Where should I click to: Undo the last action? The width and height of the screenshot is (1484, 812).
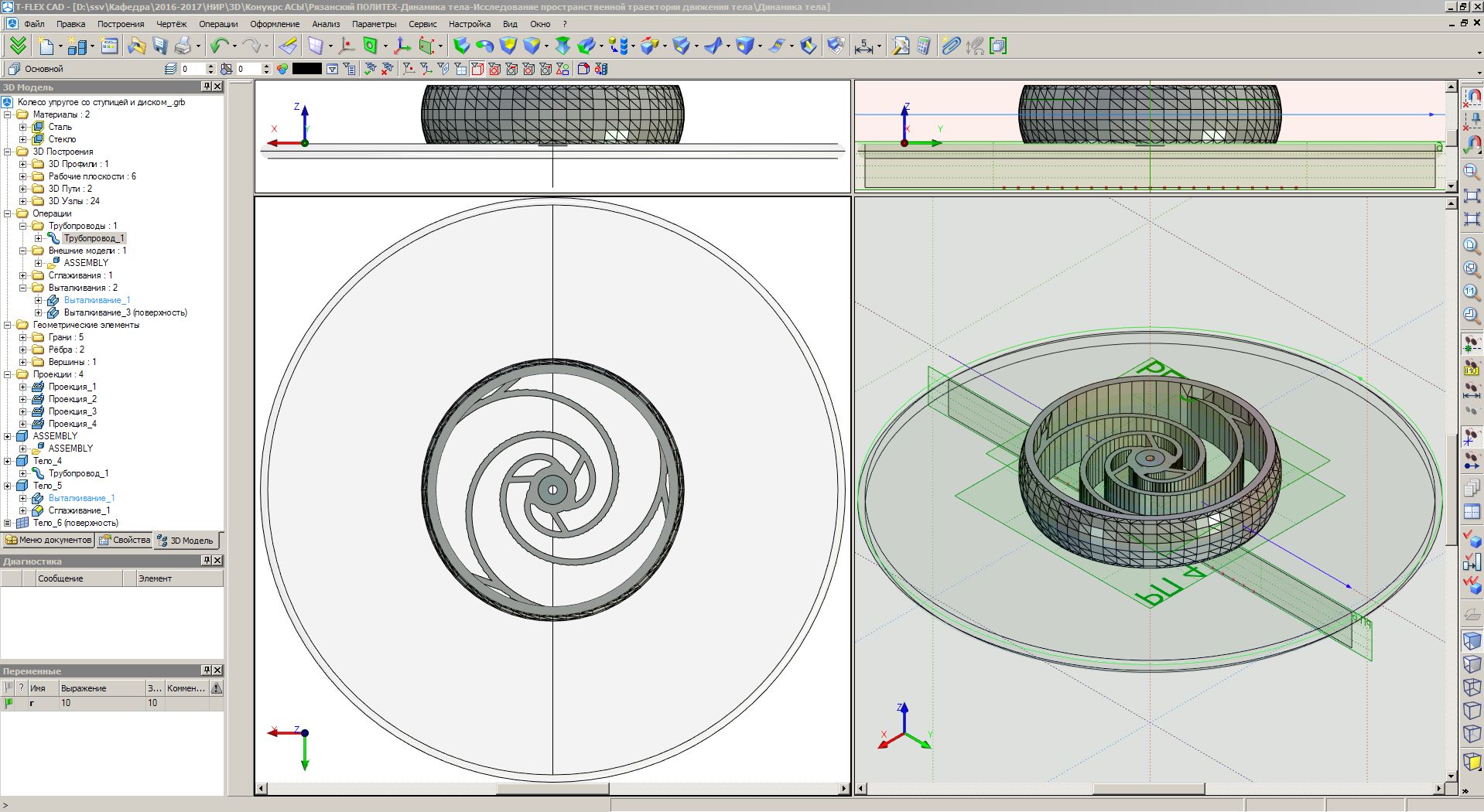(220, 46)
